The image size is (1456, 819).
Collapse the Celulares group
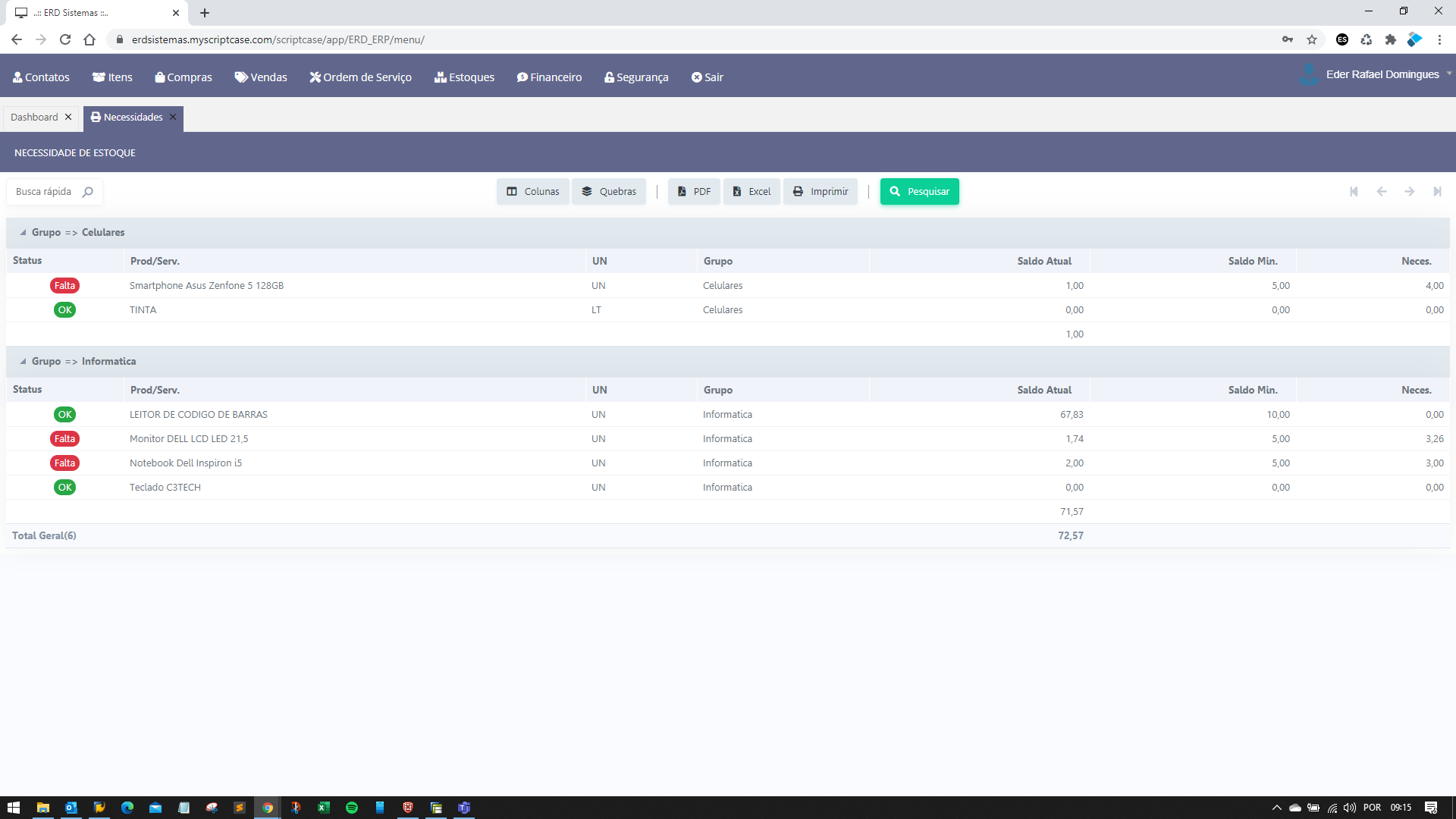(x=23, y=233)
